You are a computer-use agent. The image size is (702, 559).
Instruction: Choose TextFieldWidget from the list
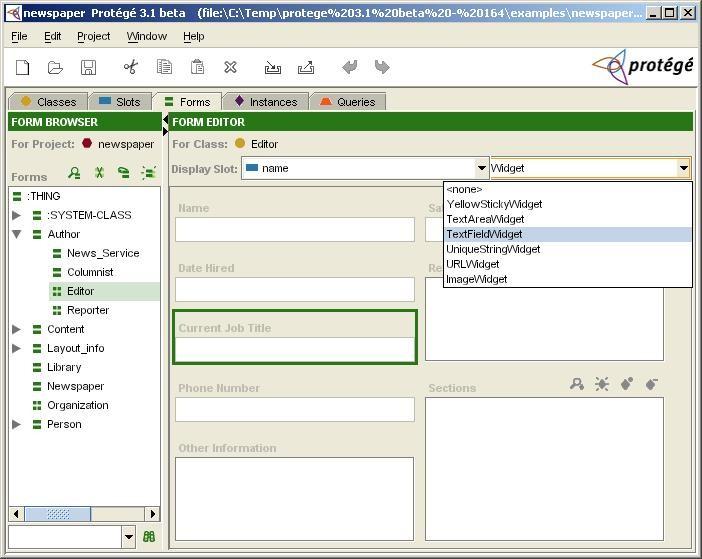pyautogui.click(x=568, y=234)
